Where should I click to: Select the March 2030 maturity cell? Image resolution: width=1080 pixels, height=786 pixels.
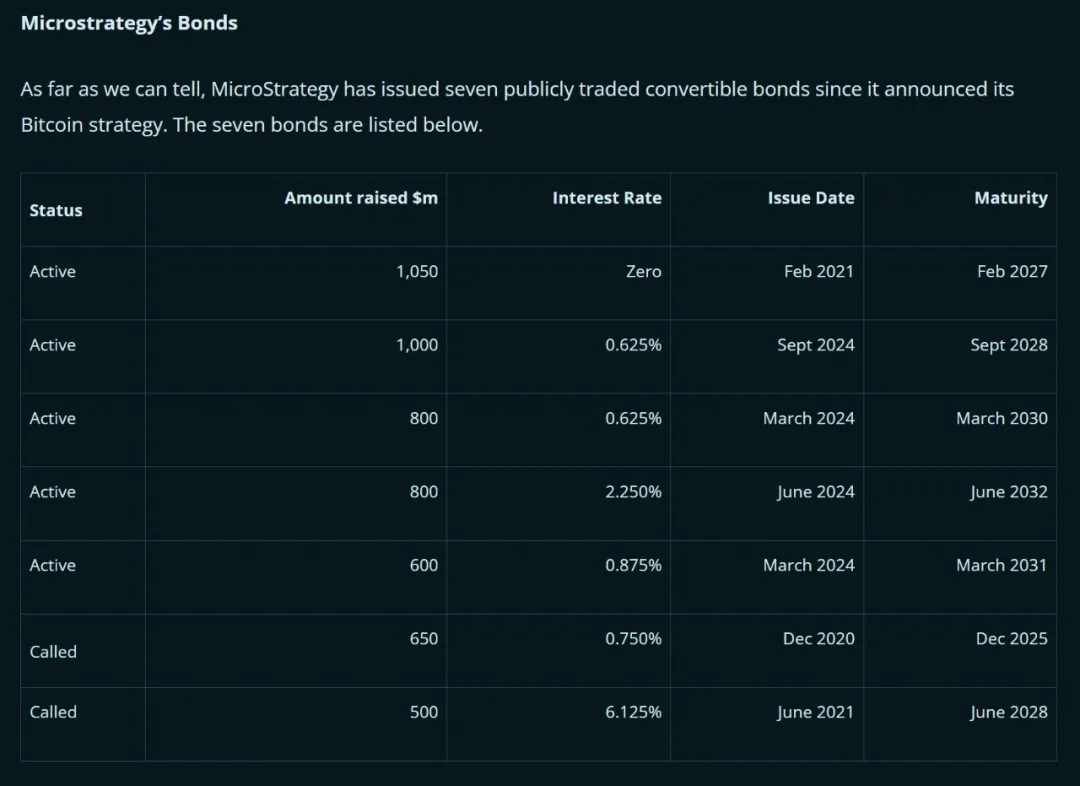click(1001, 418)
